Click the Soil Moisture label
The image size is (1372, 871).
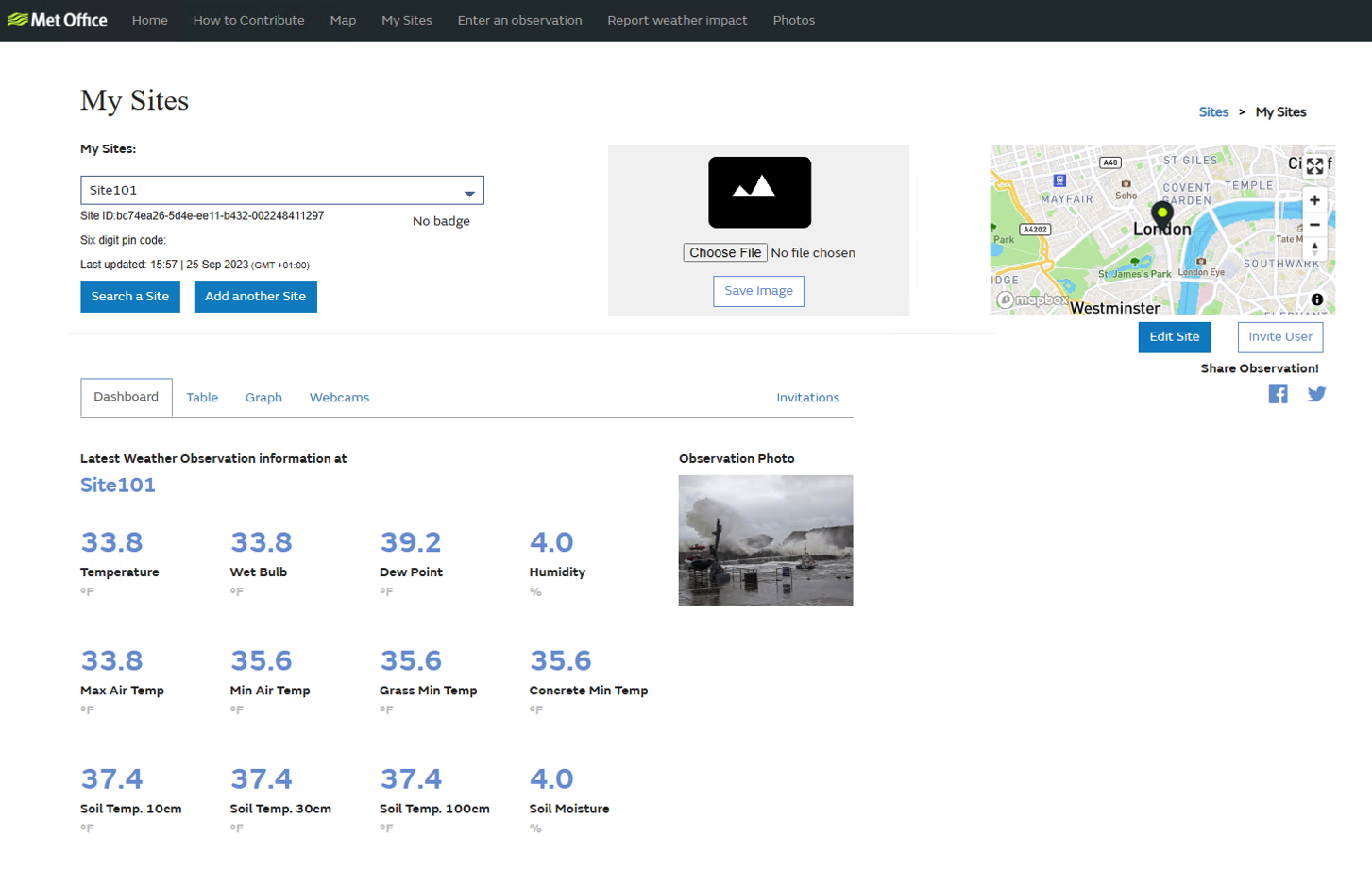coord(569,809)
